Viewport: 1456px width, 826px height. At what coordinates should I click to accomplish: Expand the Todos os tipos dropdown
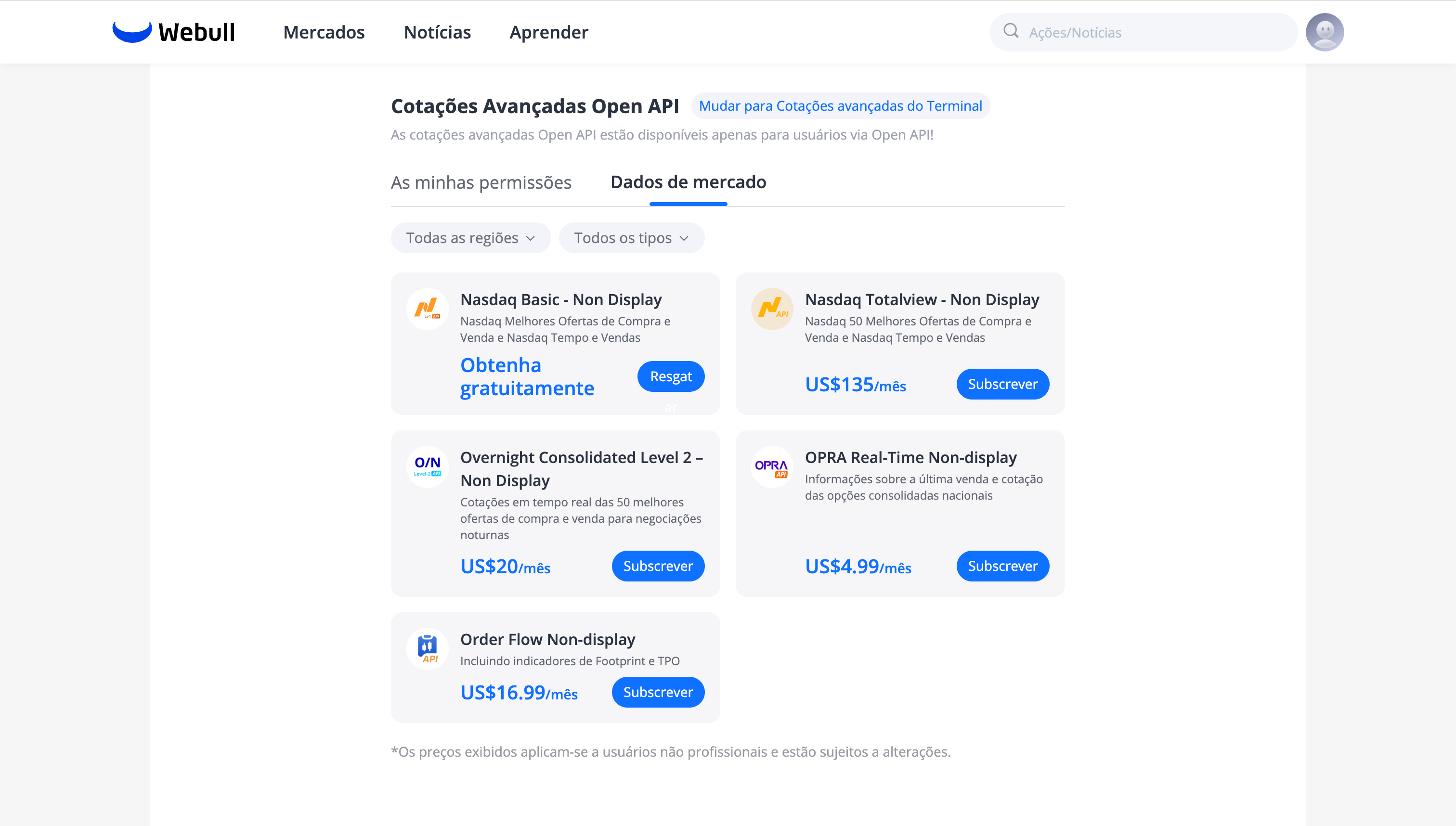(632, 238)
